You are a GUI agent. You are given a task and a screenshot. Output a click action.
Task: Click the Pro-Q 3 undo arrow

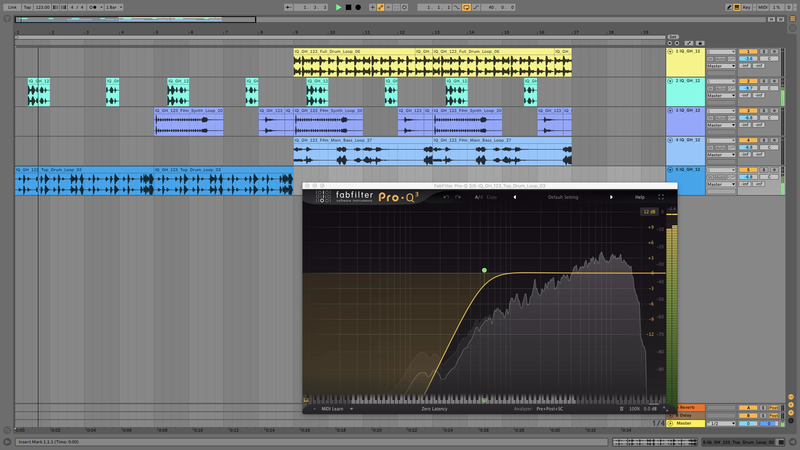446,197
